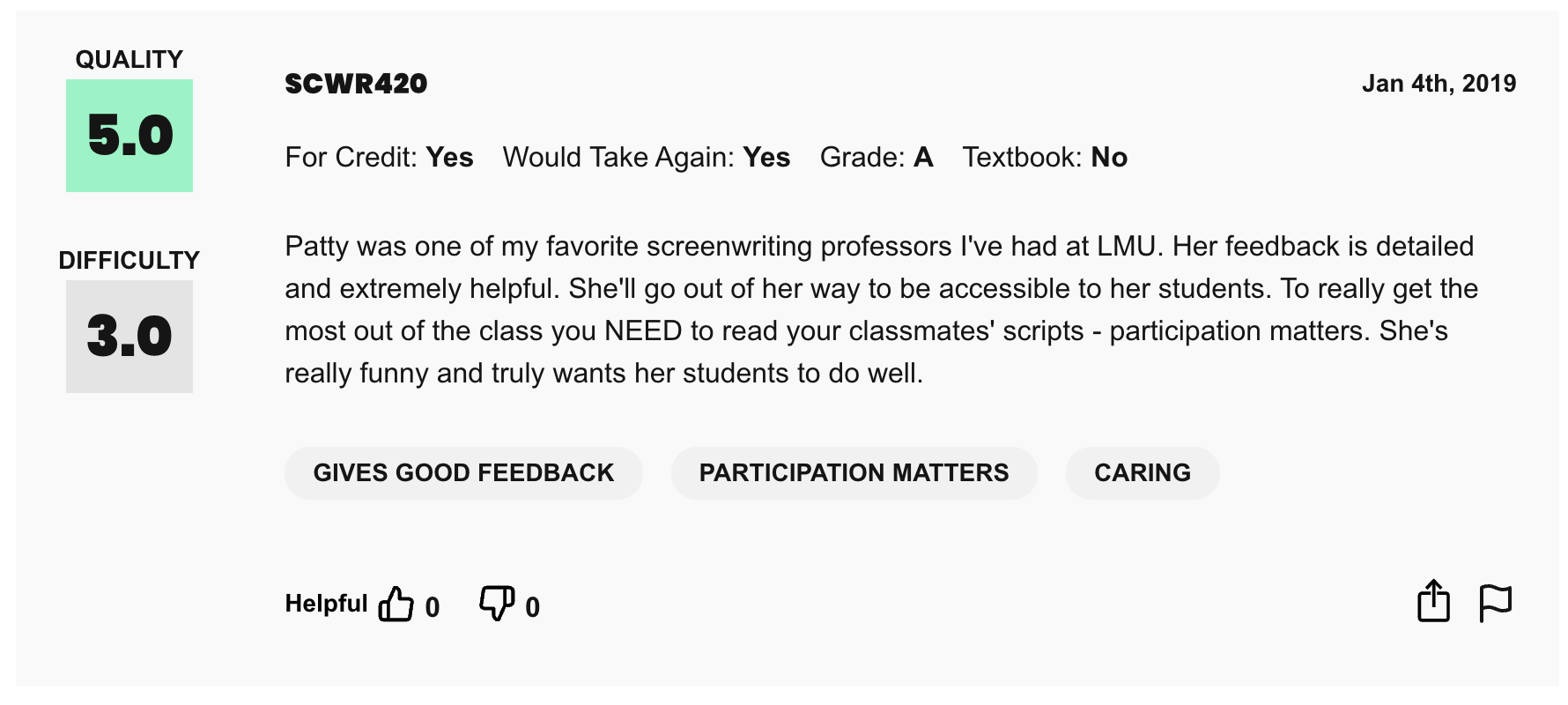Open the SCWR420 course page
The image size is (1568, 705).
coord(356,84)
